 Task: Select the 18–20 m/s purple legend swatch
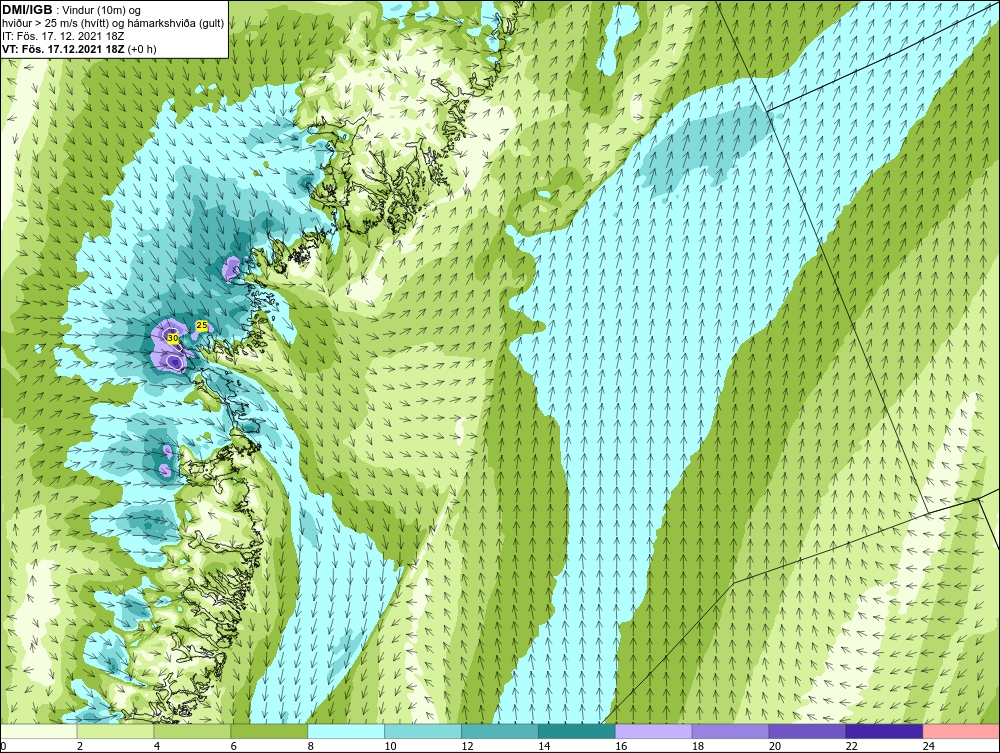(730, 731)
